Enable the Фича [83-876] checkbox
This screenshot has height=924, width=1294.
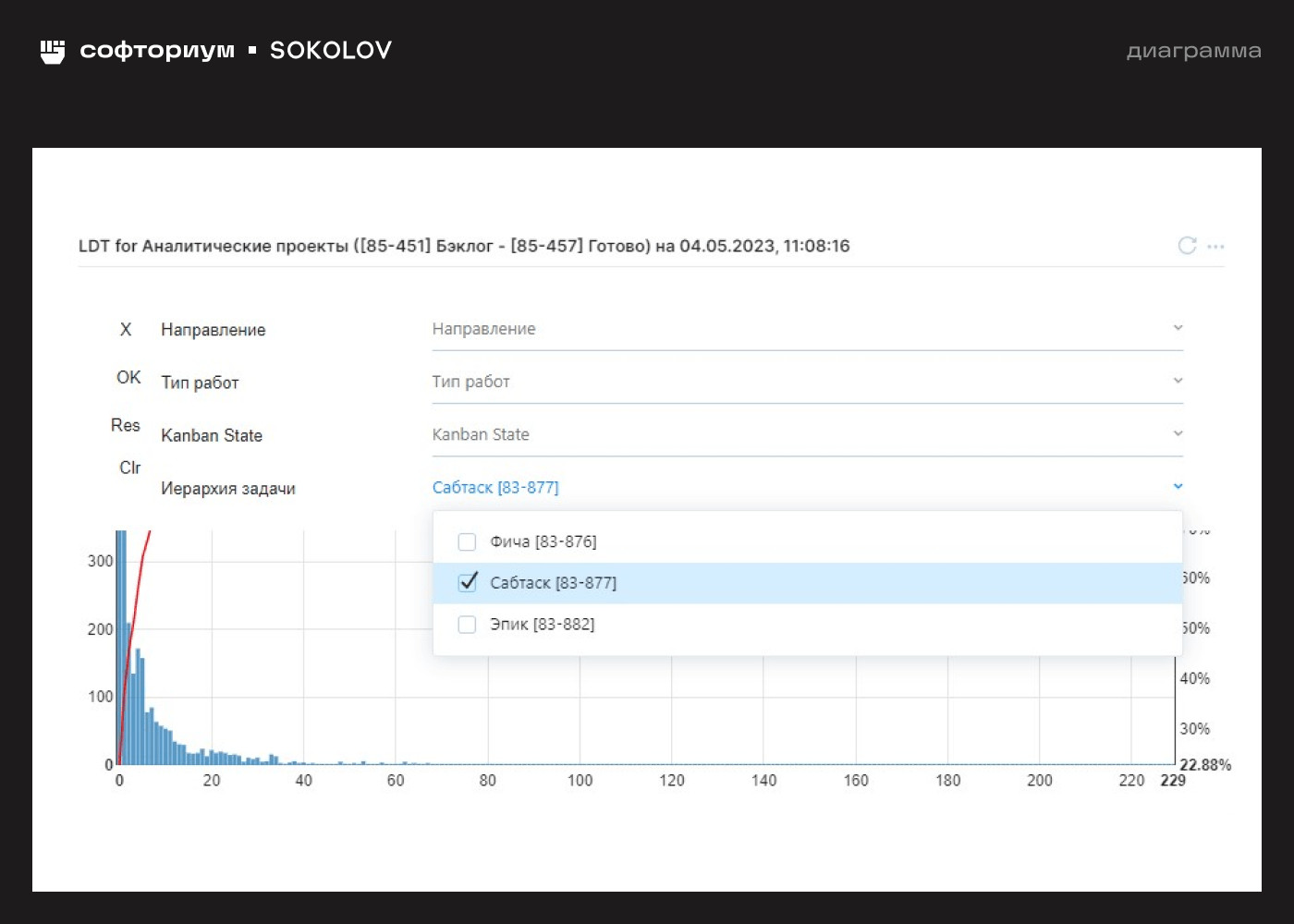[468, 541]
